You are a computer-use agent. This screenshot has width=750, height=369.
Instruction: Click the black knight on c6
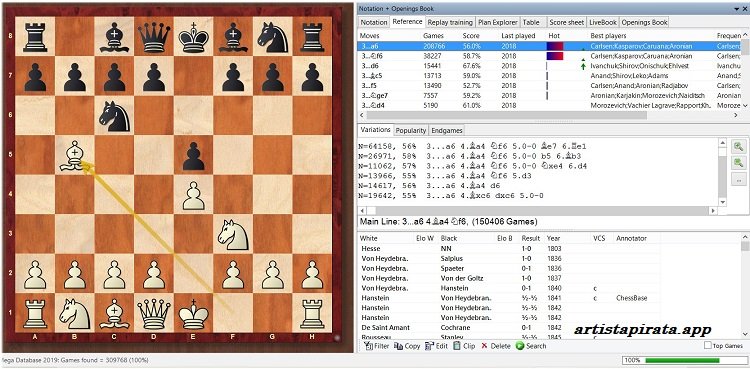(114, 117)
